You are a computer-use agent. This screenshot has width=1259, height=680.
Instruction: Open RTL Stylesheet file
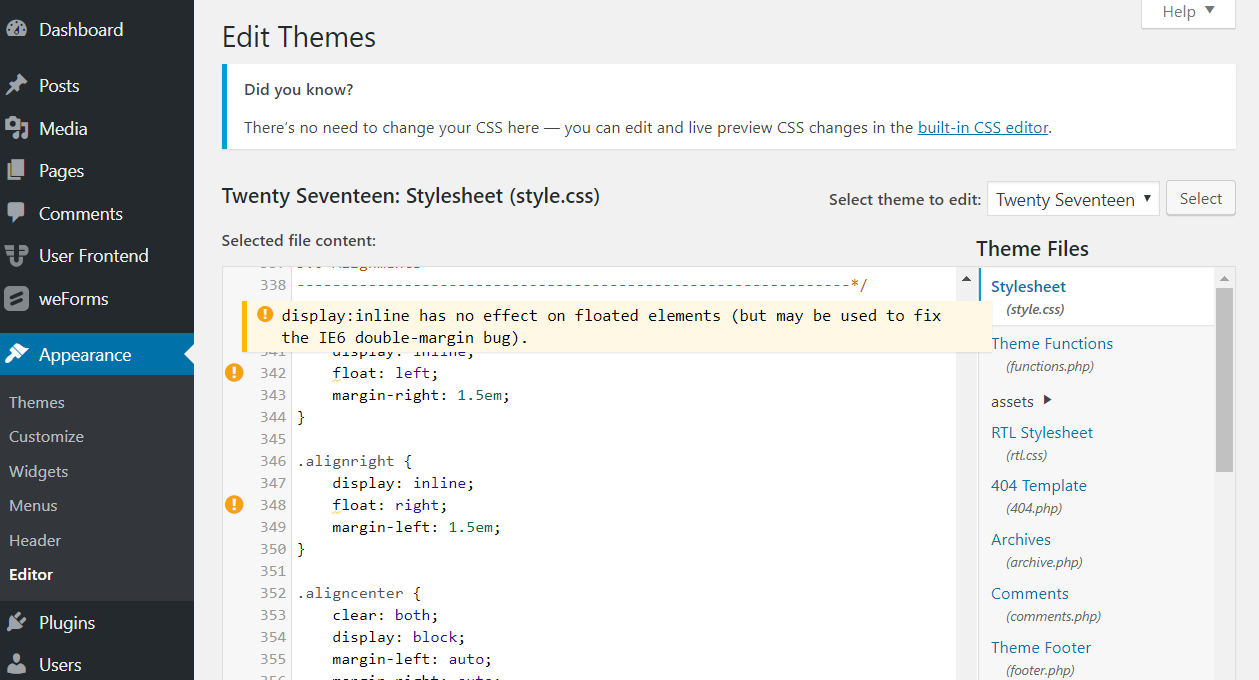(x=1042, y=433)
